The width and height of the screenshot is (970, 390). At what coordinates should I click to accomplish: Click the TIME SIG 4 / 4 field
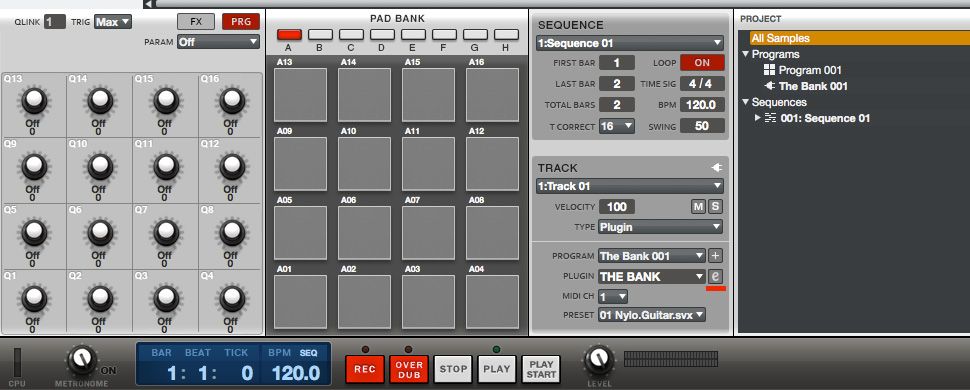click(x=702, y=84)
